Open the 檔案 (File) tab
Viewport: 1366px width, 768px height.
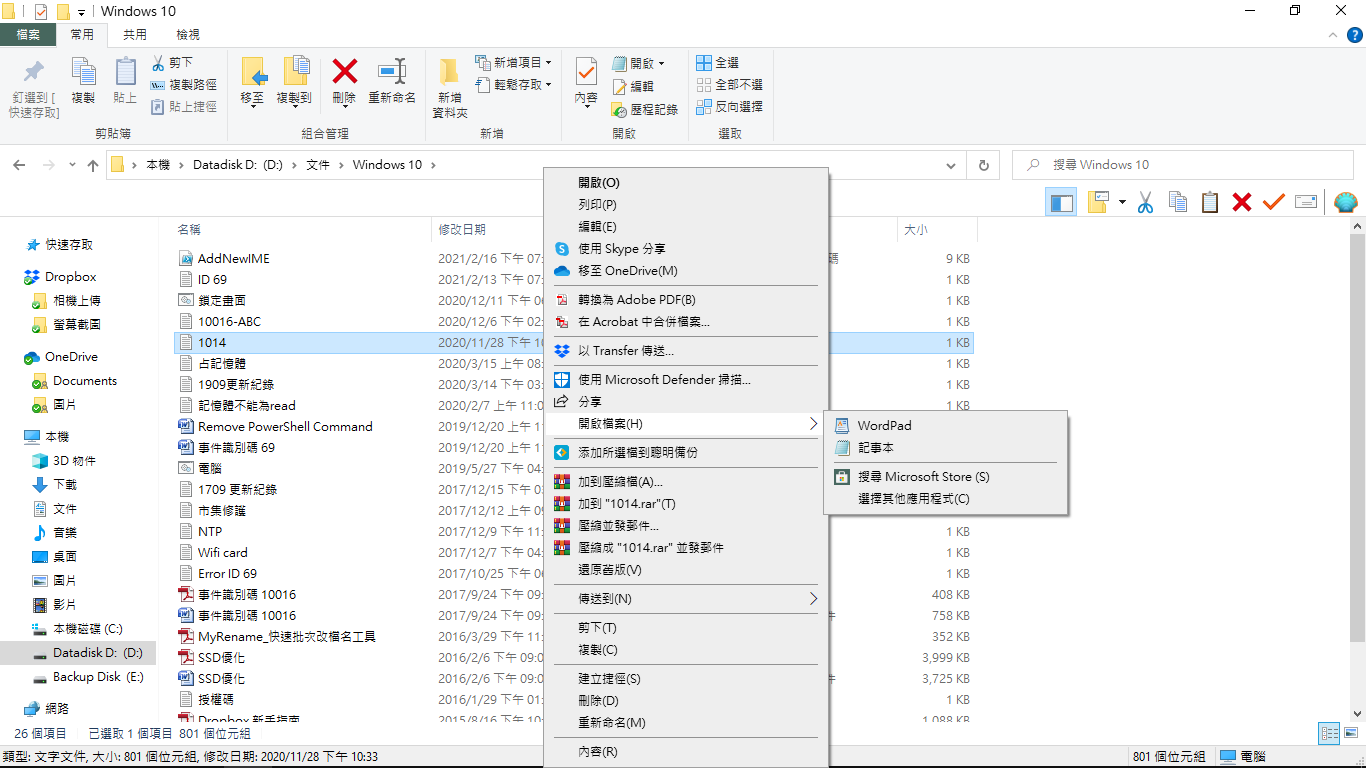click(x=28, y=34)
